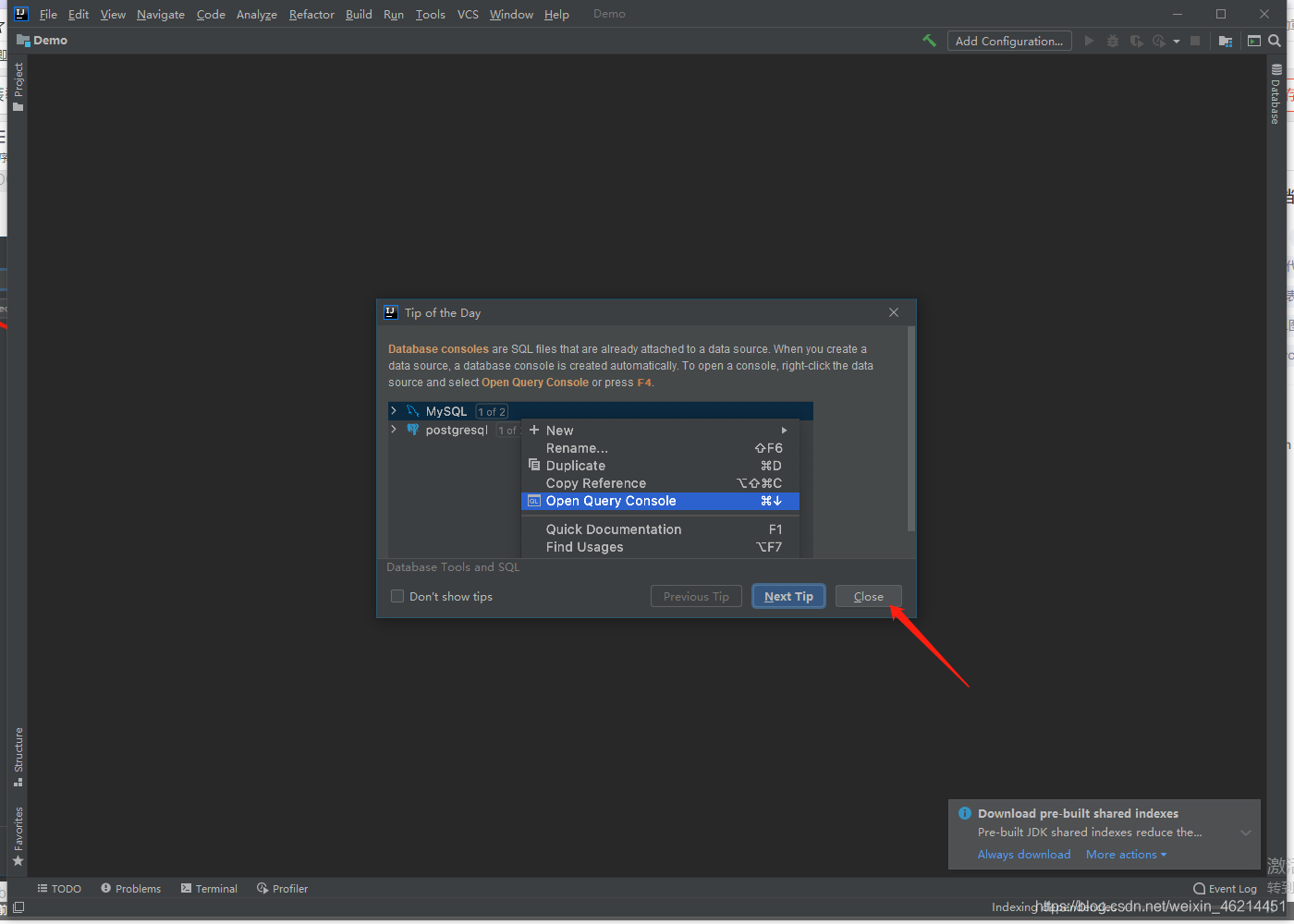Open the run options dropdown arrow
Viewport: 1294px width, 924px height.
[x=1177, y=42]
